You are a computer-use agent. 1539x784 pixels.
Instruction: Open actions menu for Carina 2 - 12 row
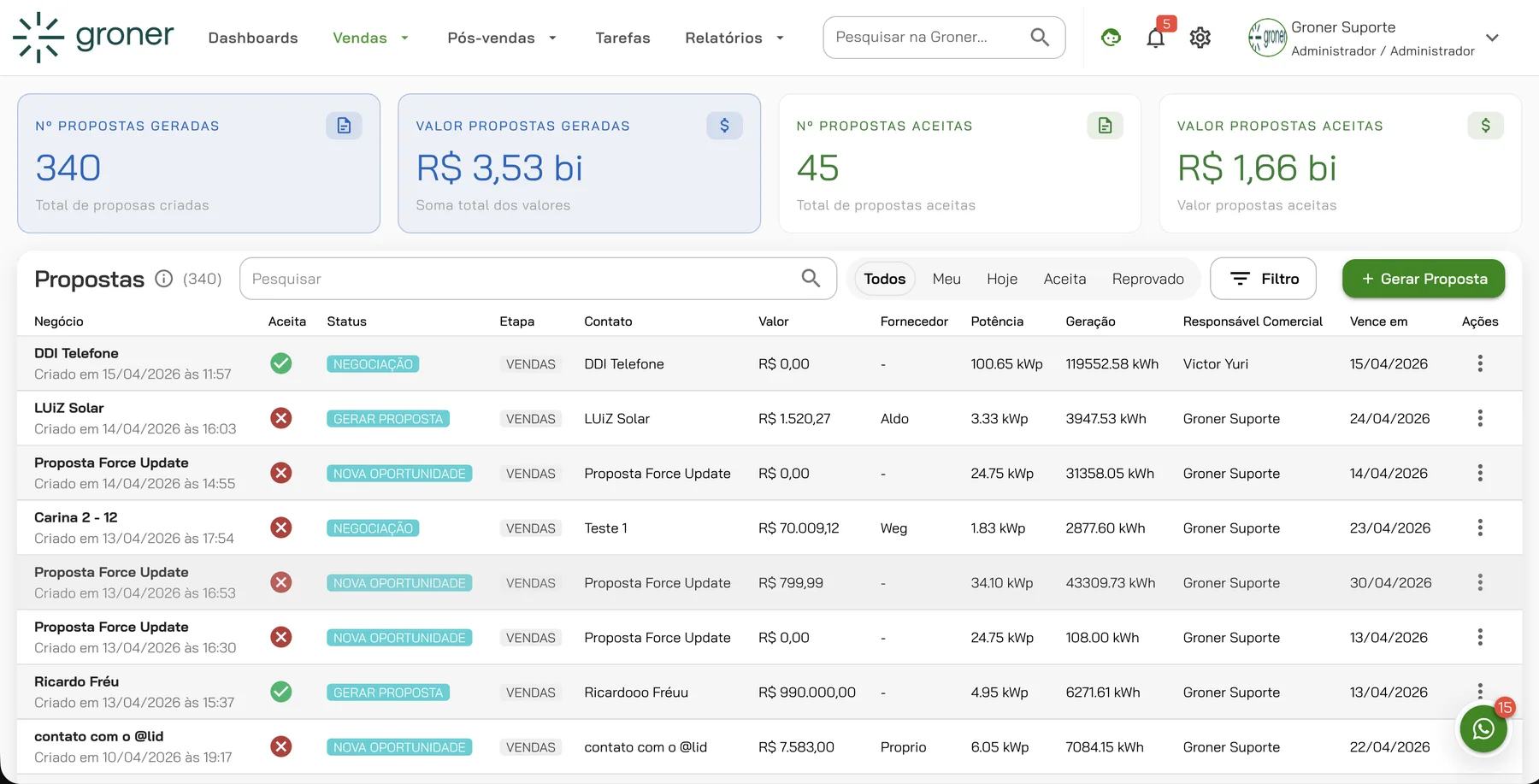tap(1479, 528)
